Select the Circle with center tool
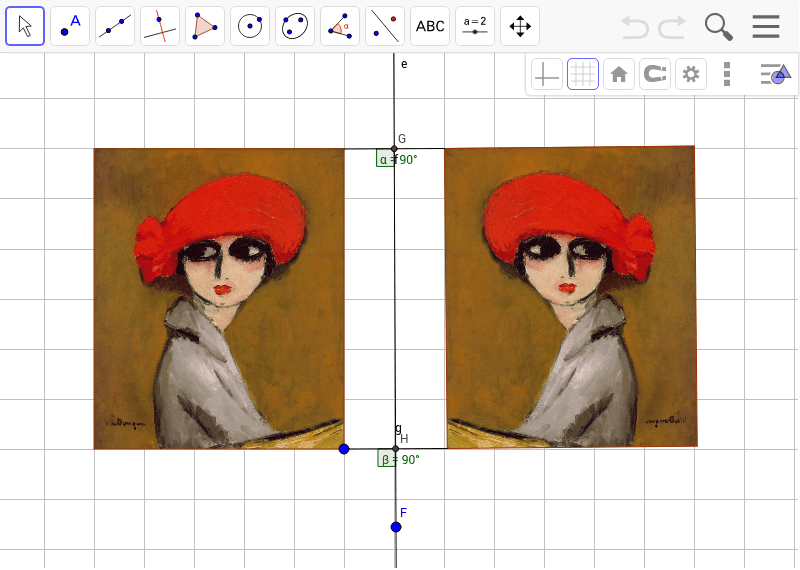Image resolution: width=800 pixels, height=570 pixels. [x=250, y=26]
